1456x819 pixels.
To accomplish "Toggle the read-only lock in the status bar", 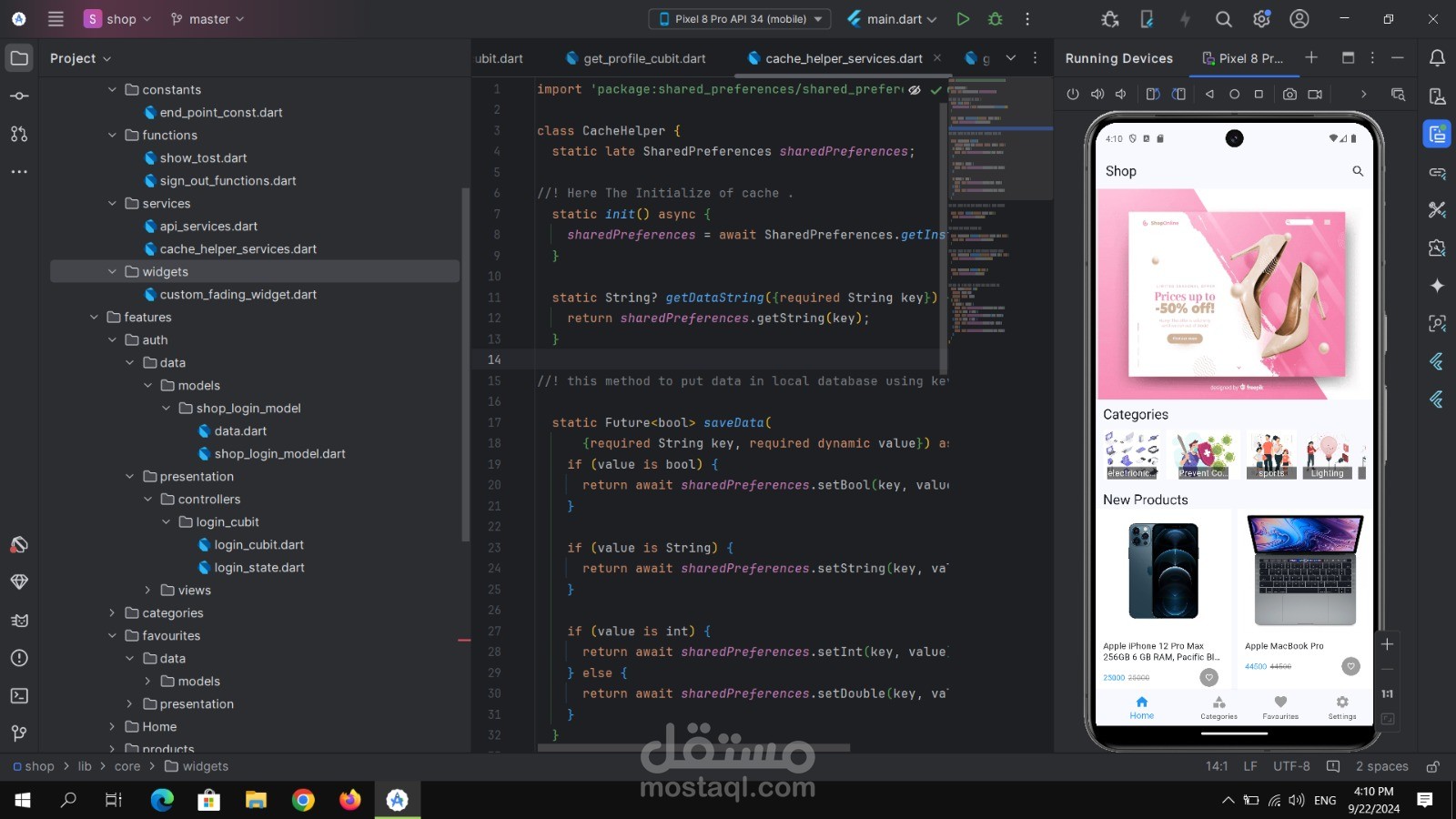I will 1432,766.
